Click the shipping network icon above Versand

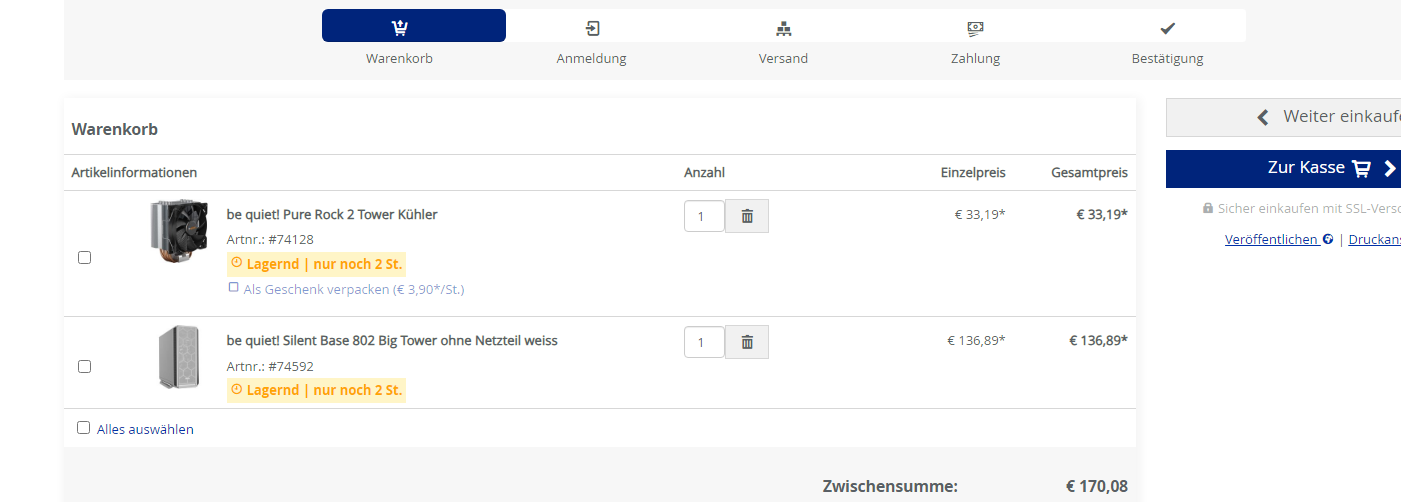[x=783, y=28]
